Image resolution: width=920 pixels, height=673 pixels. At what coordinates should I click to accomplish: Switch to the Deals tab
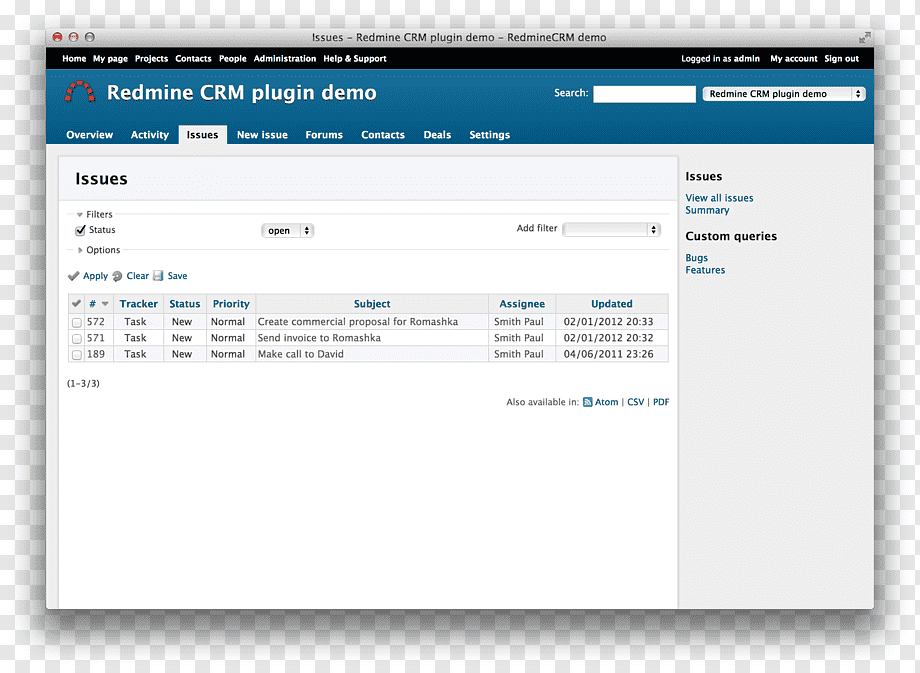point(437,135)
